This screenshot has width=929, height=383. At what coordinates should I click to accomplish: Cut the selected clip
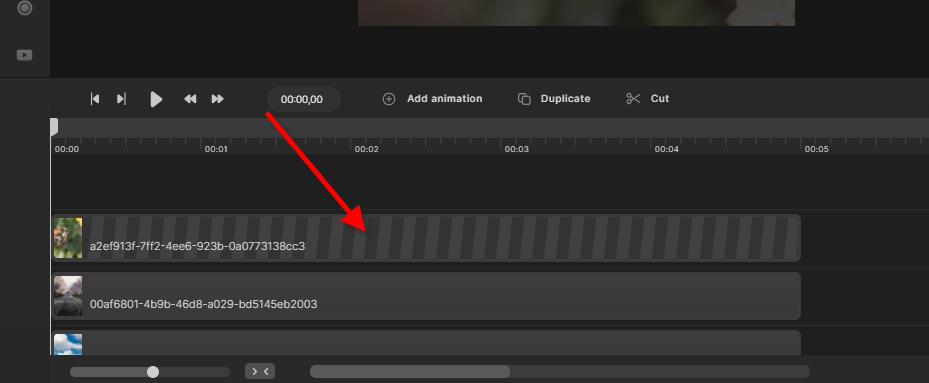(x=648, y=99)
